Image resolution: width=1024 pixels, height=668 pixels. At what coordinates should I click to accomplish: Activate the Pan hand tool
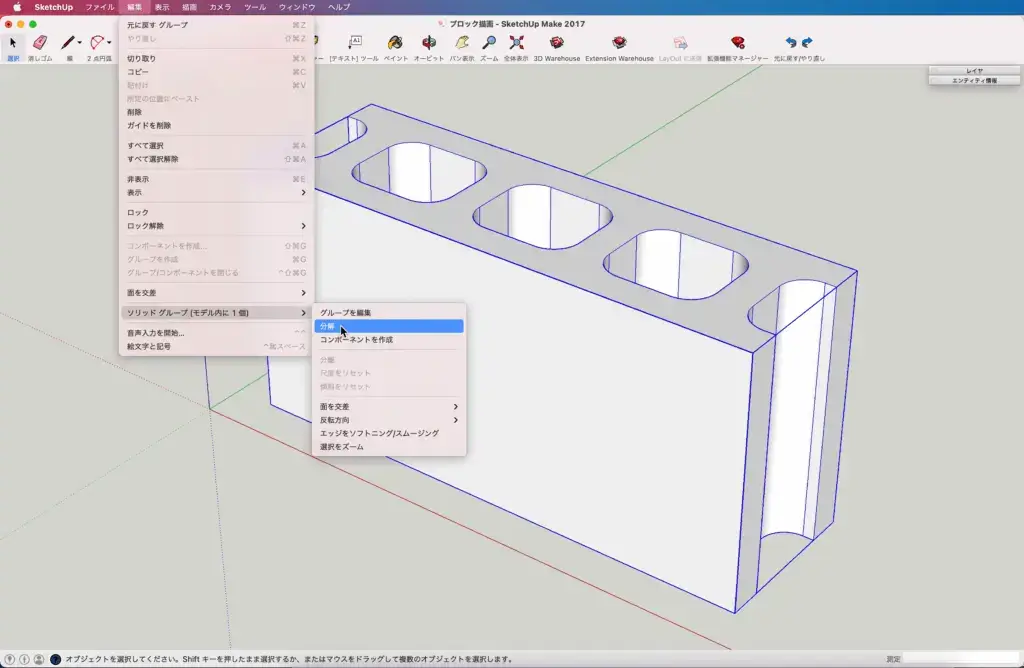click(x=462, y=43)
